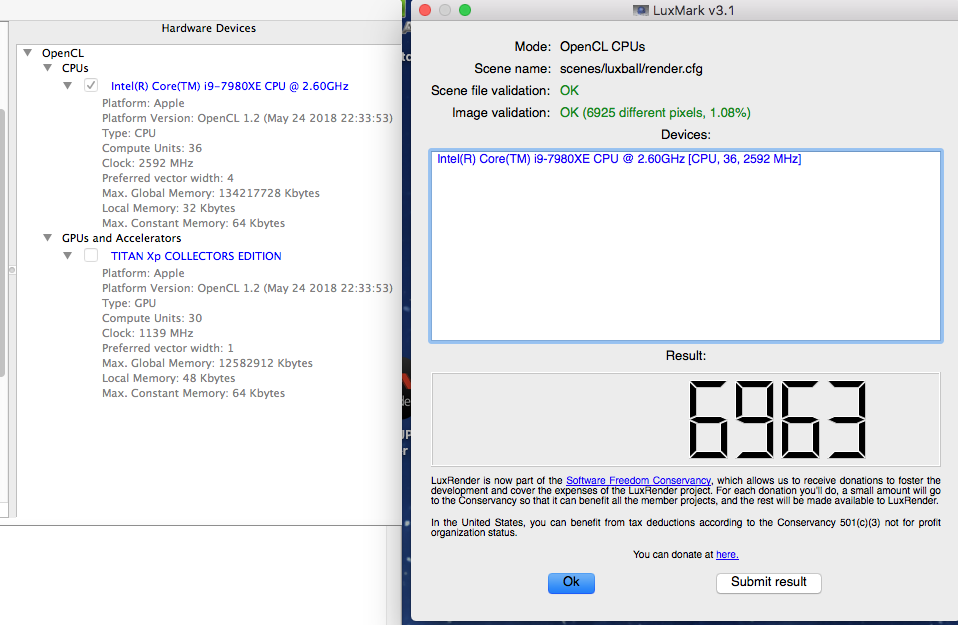Click 'Preferred vector width: 4' row
This screenshot has width=958, height=625.
168,178
